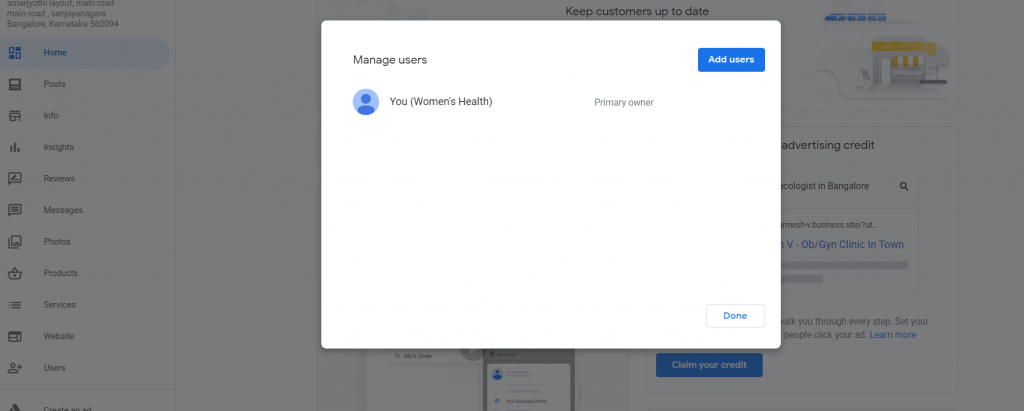
Task: Open Users in the sidebar
Action: coord(85,368)
